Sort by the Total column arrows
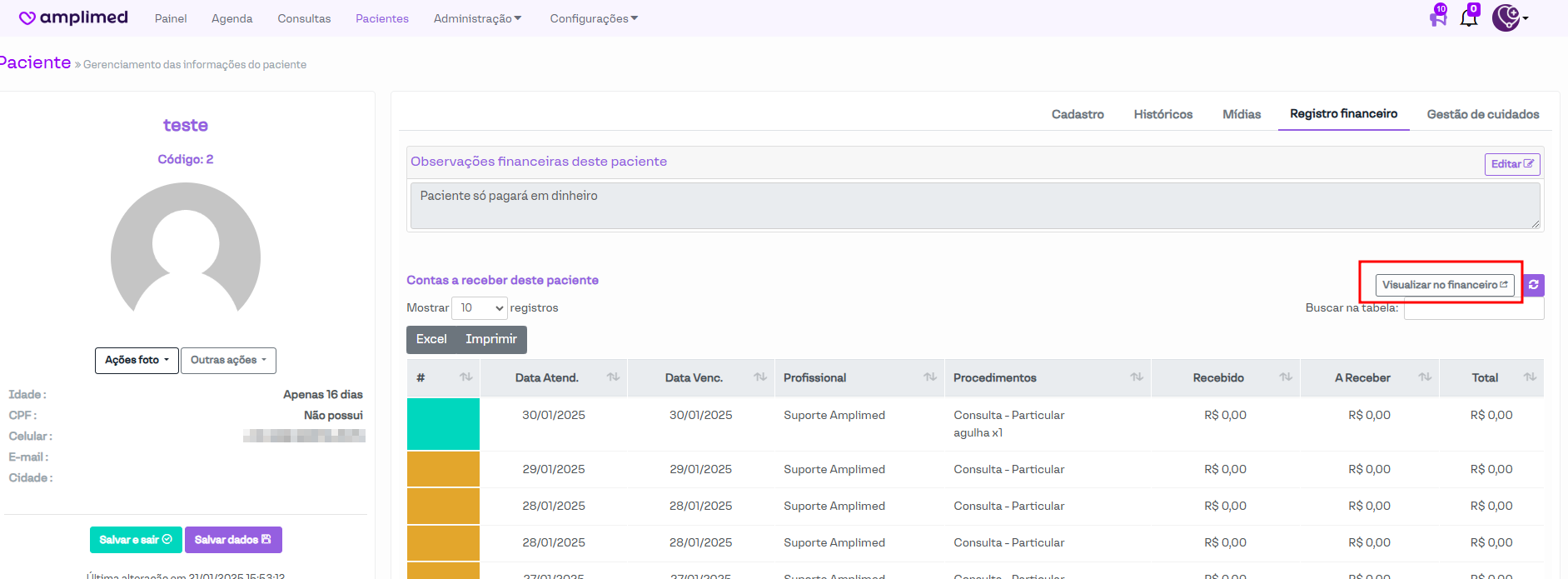The height and width of the screenshot is (579, 1568). click(x=1530, y=377)
